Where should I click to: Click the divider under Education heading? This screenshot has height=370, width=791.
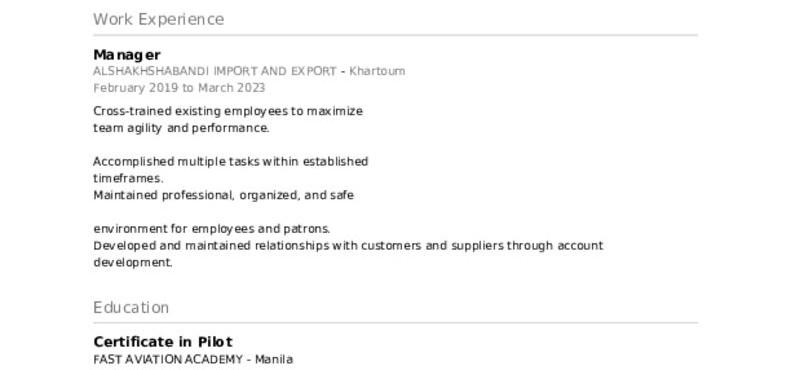(396, 323)
